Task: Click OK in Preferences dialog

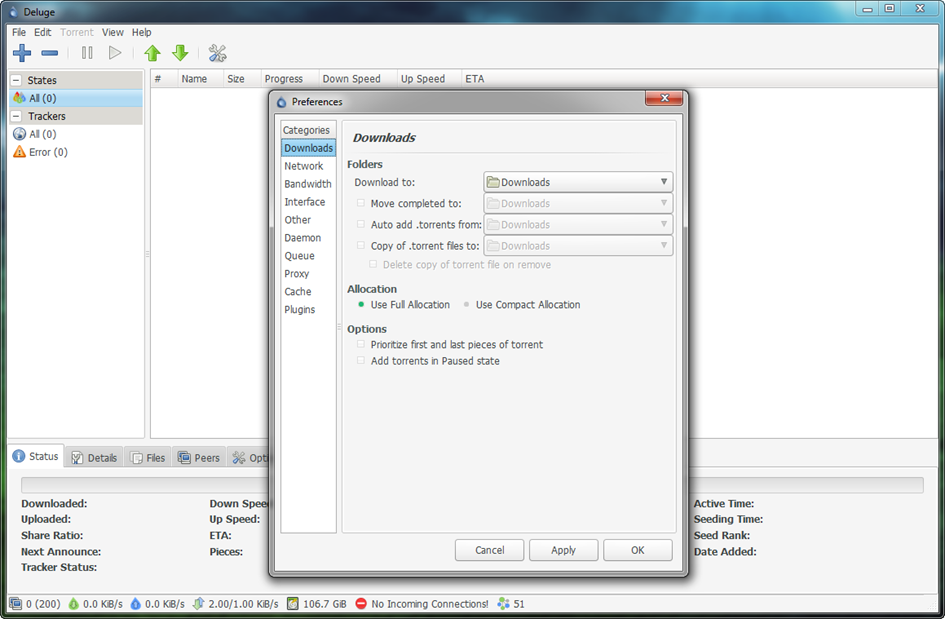Action: click(x=638, y=550)
